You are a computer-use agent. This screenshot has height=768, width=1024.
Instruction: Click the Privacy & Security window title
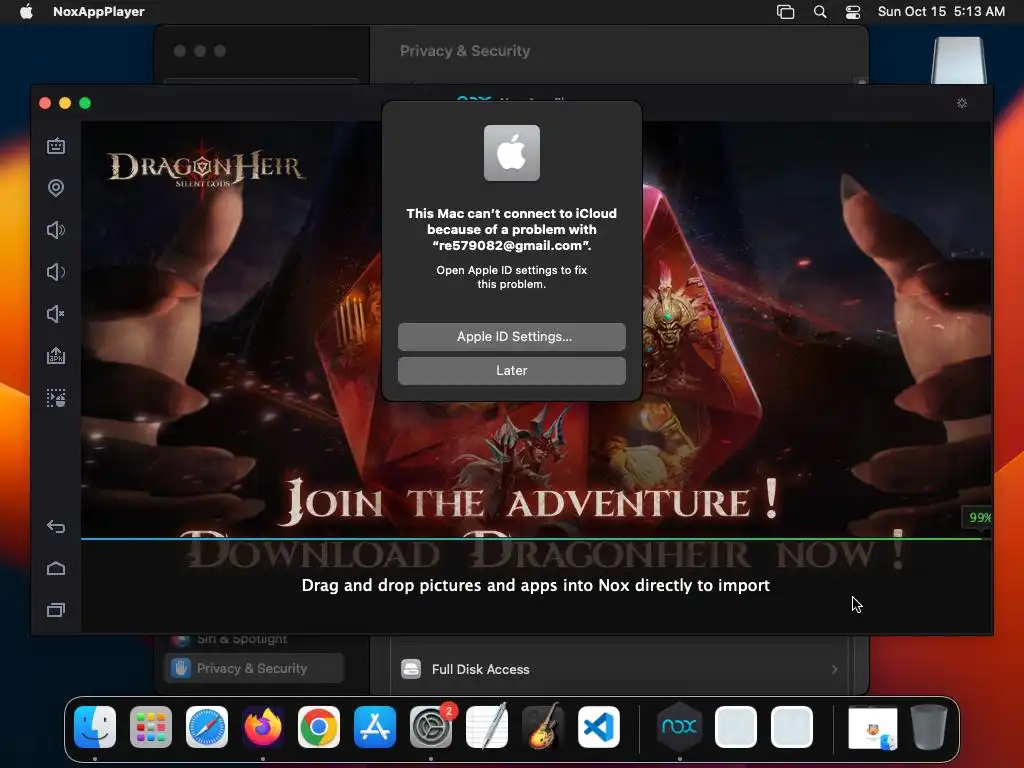pos(465,51)
